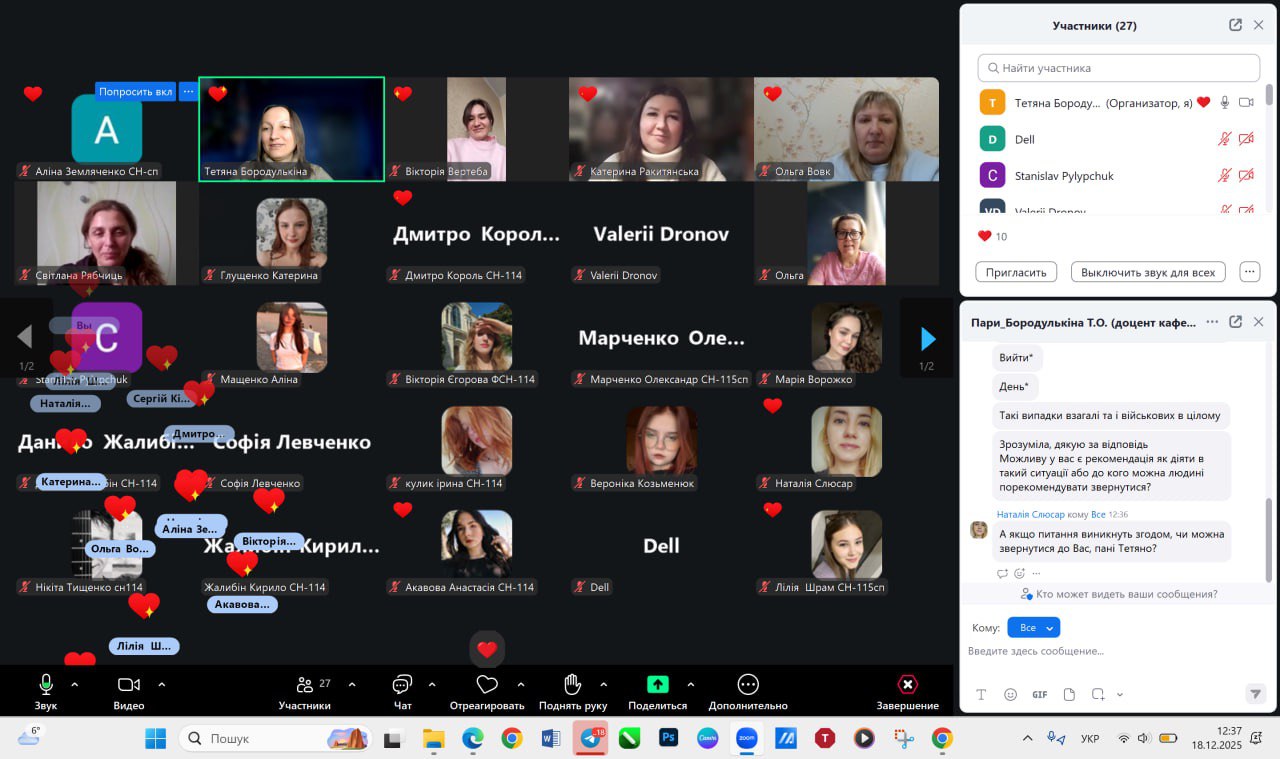Image resolution: width=1280 pixels, height=759 pixels.
Task: Open the emoji picker in chat
Action: (x=1010, y=694)
